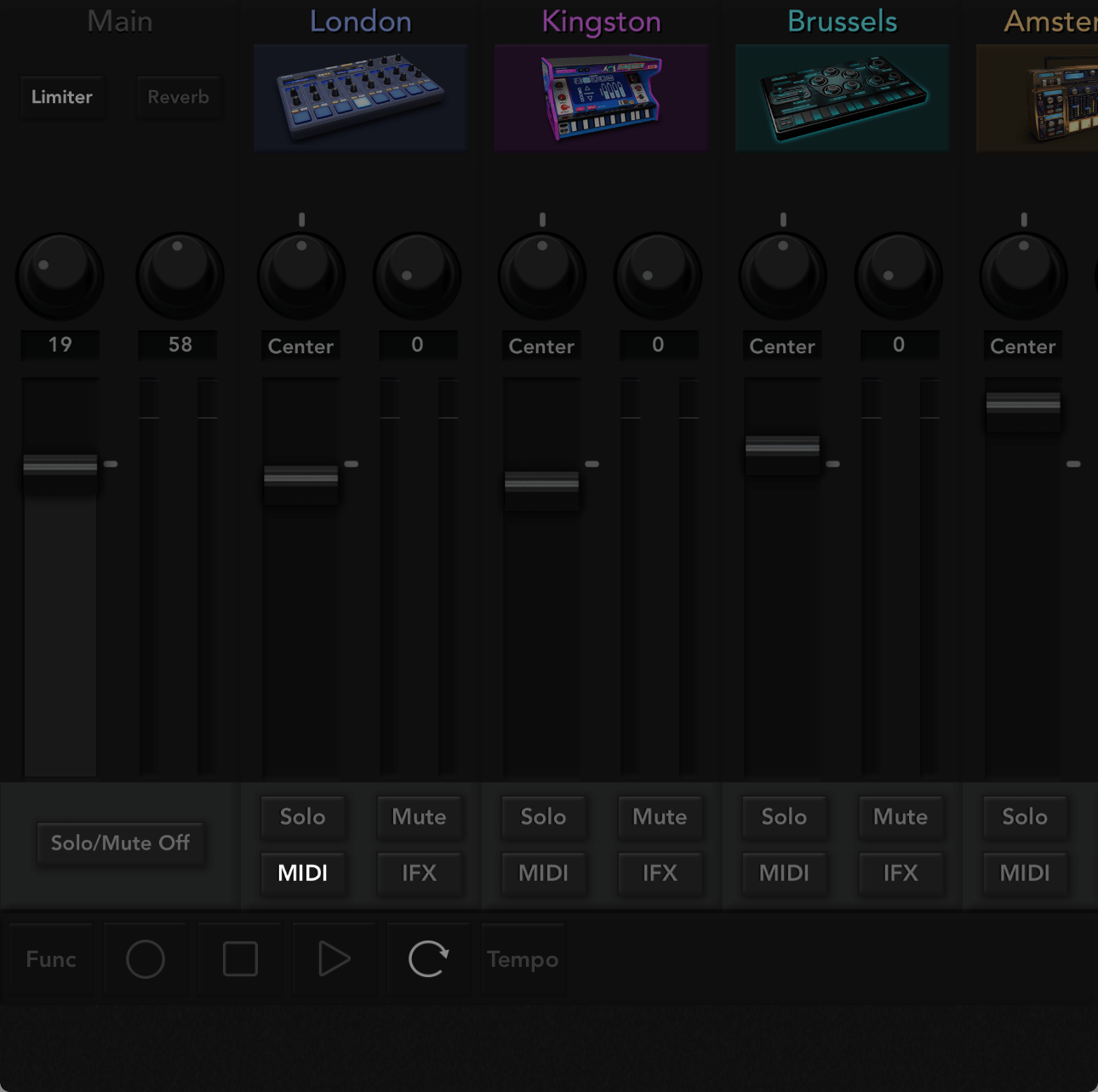Open the Kingston arcade synth thumbnail
The height and width of the screenshot is (1092, 1098).
(601, 98)
